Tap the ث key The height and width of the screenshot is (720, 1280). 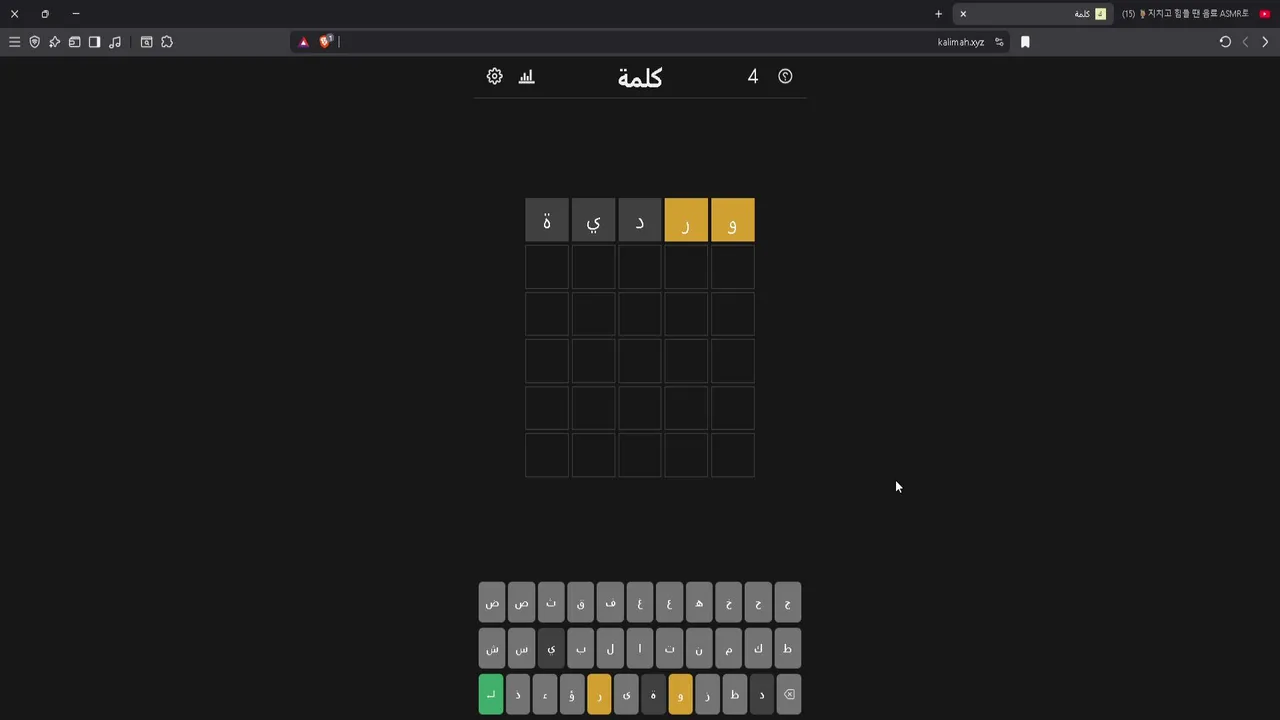click(x=551, y=603)
